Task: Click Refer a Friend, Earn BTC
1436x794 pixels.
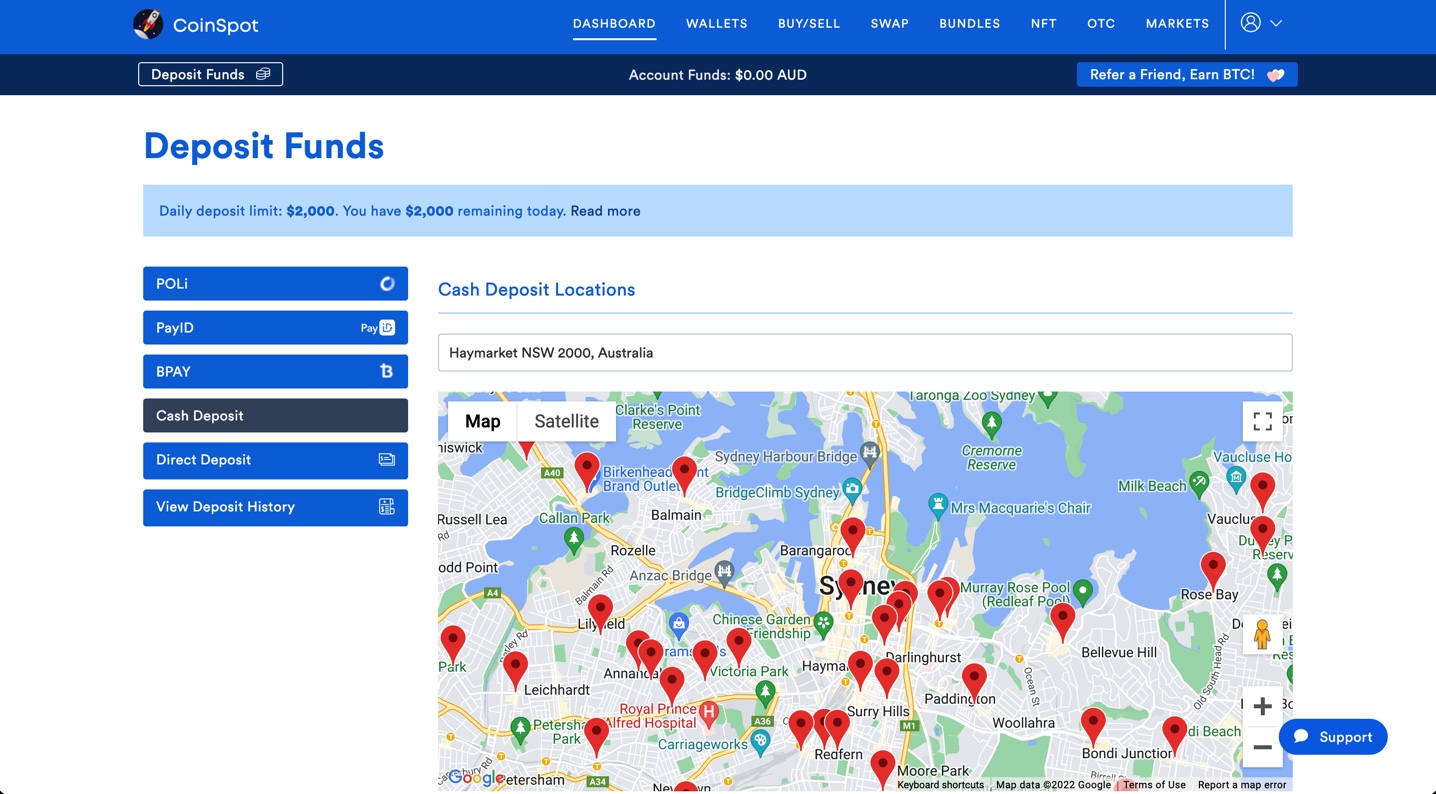Action: (1187, 74)
